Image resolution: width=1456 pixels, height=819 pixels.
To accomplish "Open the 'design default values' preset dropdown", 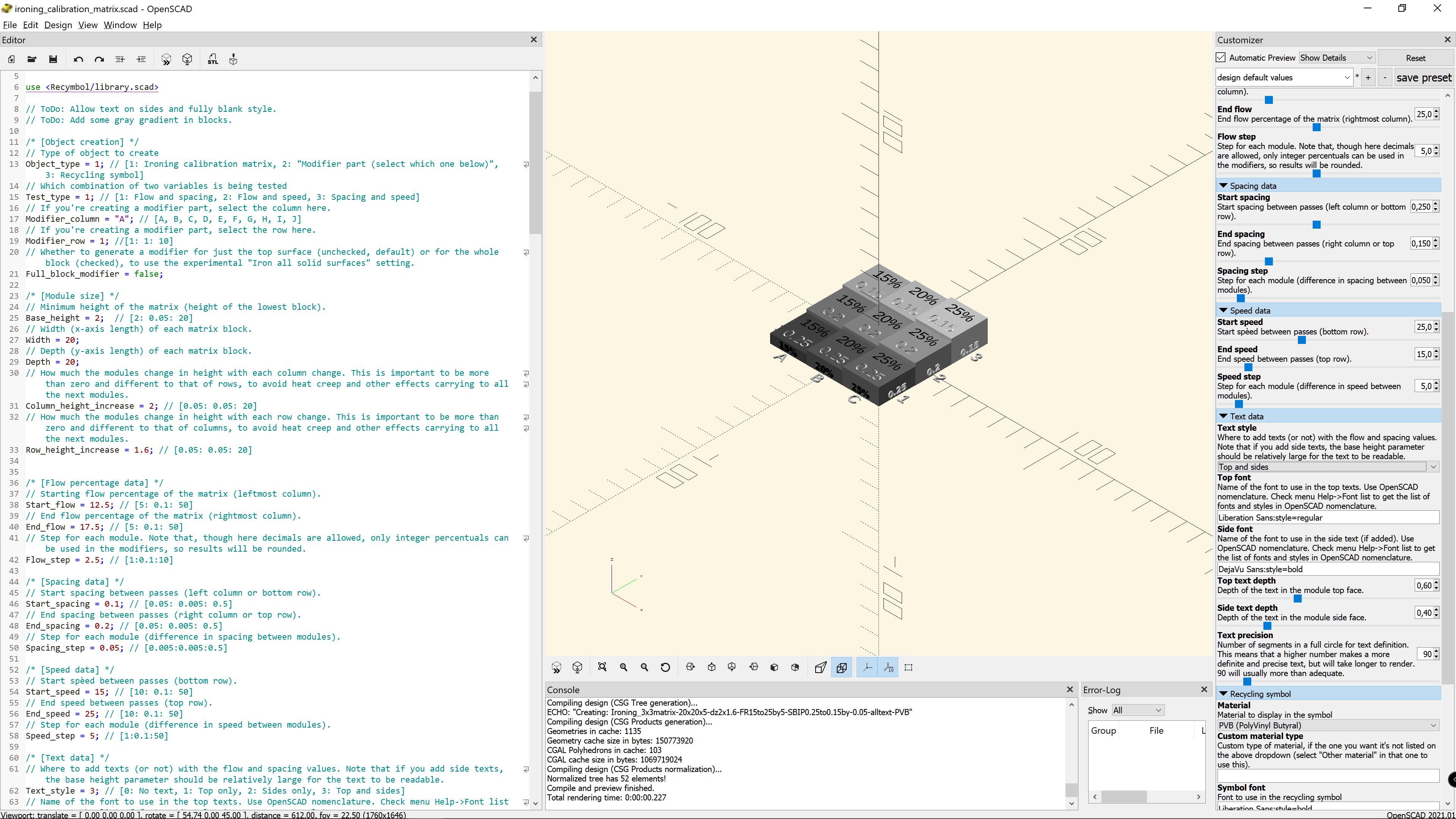I will point(1283,77).
